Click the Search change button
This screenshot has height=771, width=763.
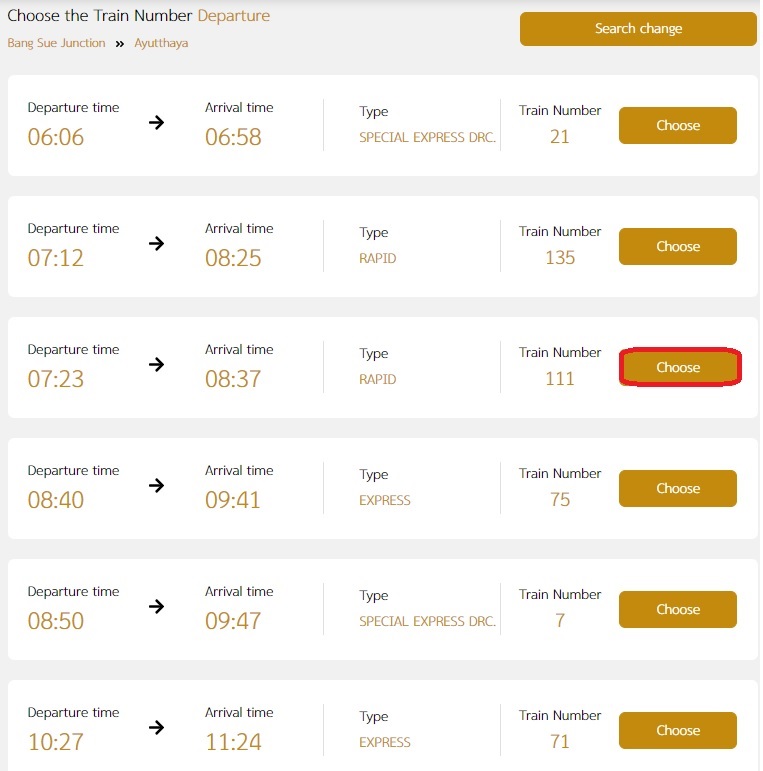[x=638, y=29]
